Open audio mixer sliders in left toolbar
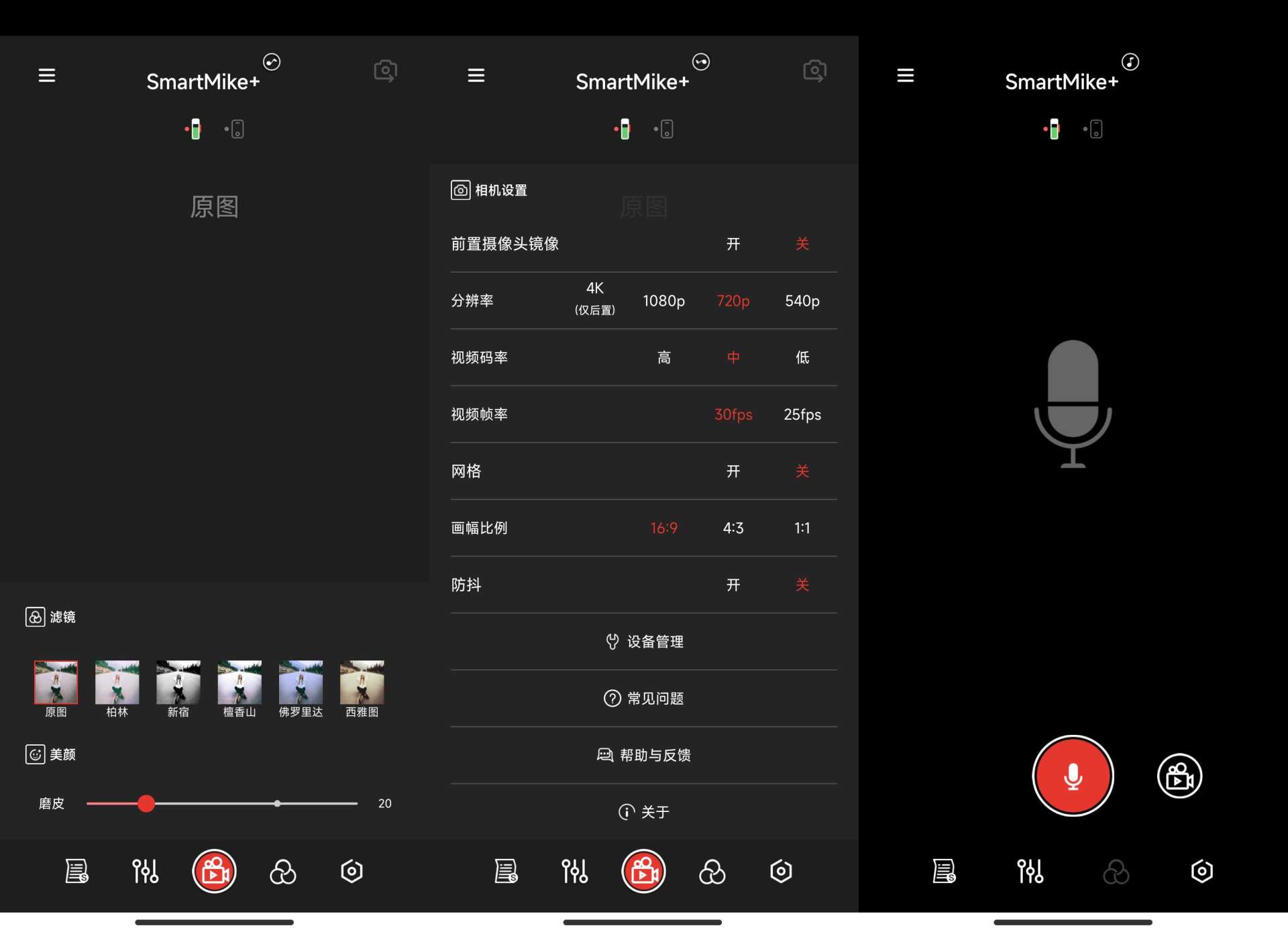The image size is (1288, 930). pos(146,872)
